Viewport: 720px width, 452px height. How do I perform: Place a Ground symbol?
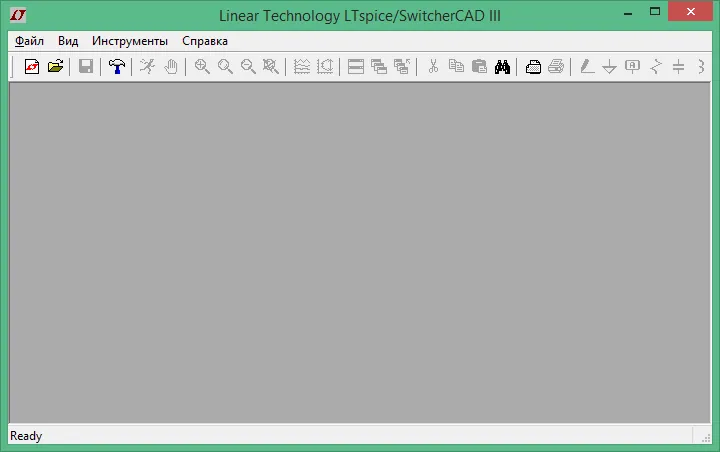coord(609,67)
